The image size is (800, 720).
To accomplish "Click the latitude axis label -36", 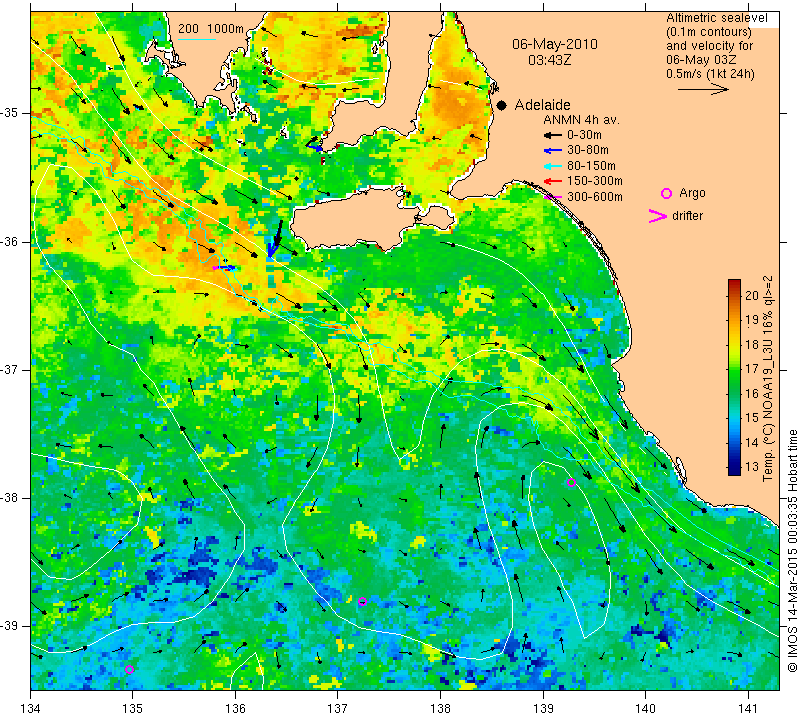I will tap(11, 242).
